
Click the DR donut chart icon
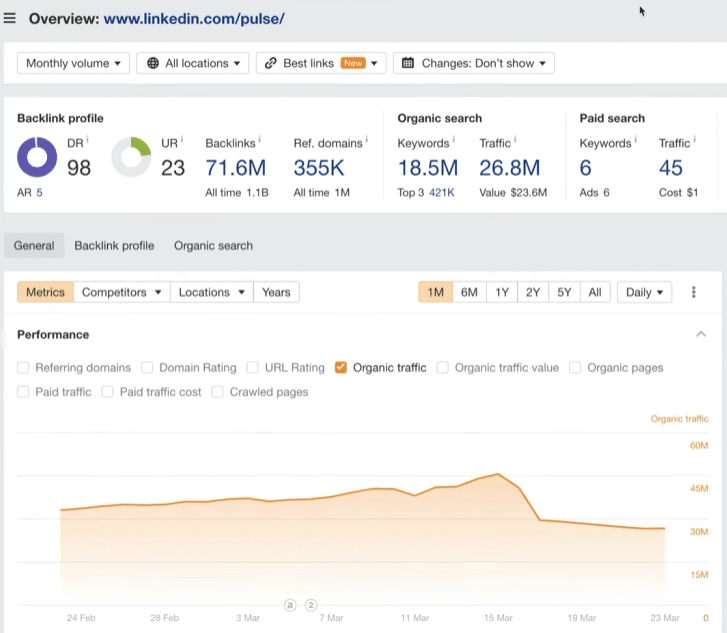pyautogui.click(x=37, y=157)
